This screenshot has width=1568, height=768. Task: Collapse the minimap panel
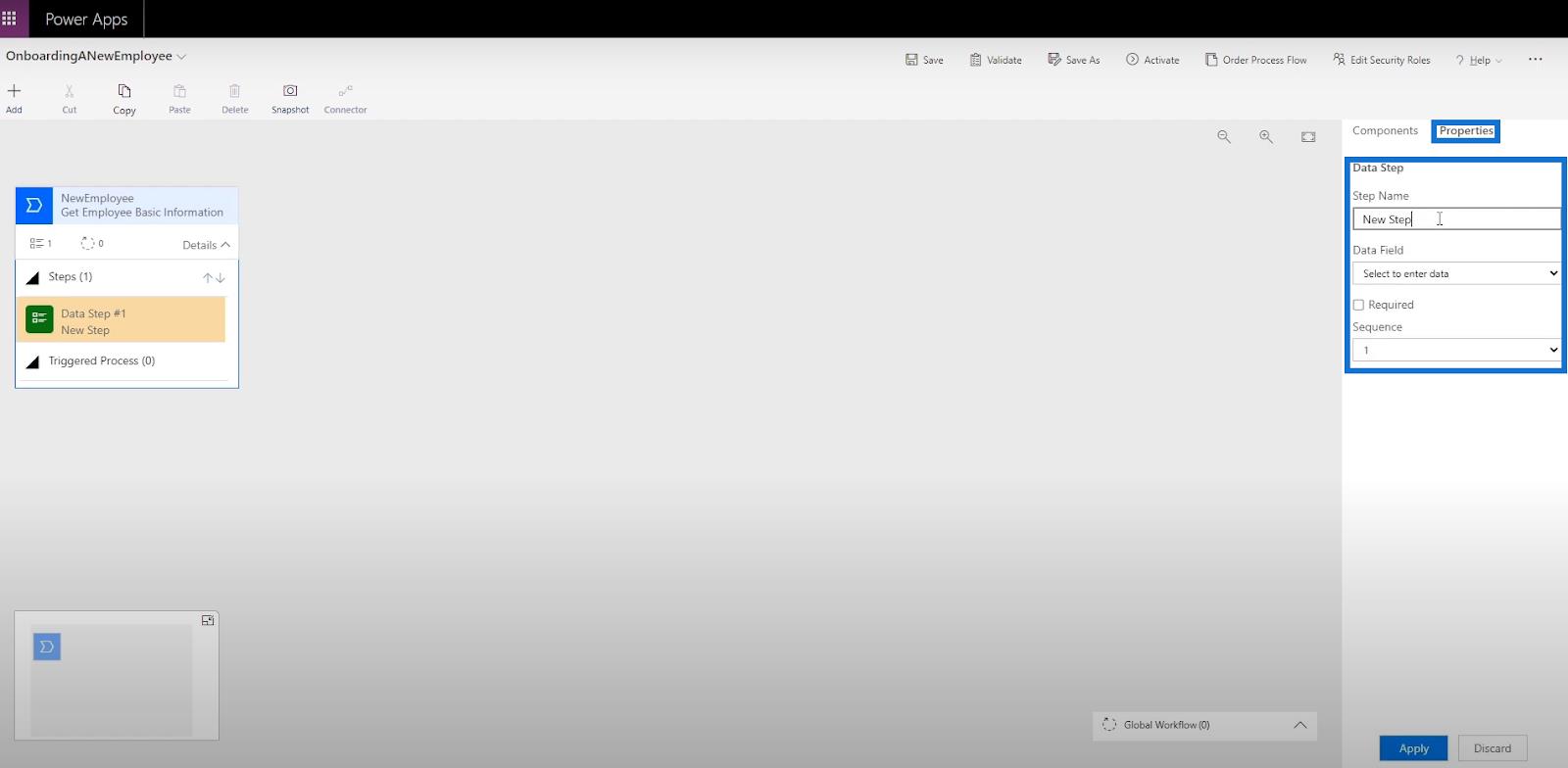click(x=208, y=620)
